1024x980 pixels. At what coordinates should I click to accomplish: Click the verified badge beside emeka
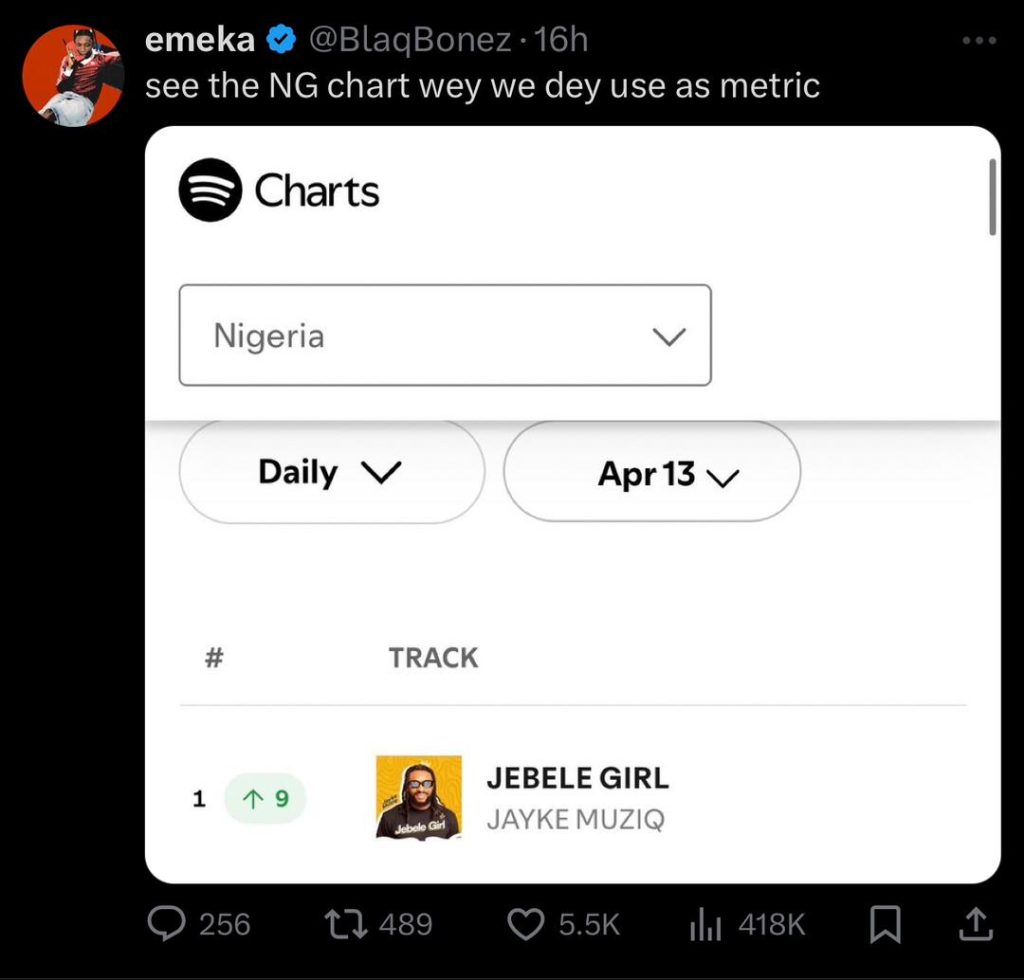pos(281,40)
